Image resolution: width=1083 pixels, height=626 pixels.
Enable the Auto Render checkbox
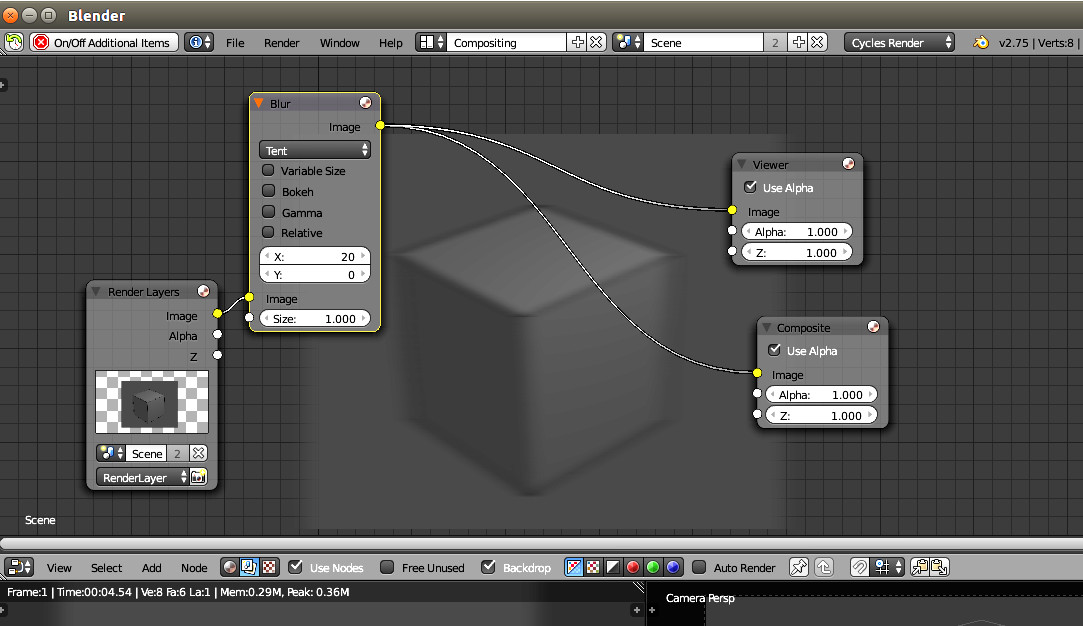pyautogui.click(x=699, y=567)
